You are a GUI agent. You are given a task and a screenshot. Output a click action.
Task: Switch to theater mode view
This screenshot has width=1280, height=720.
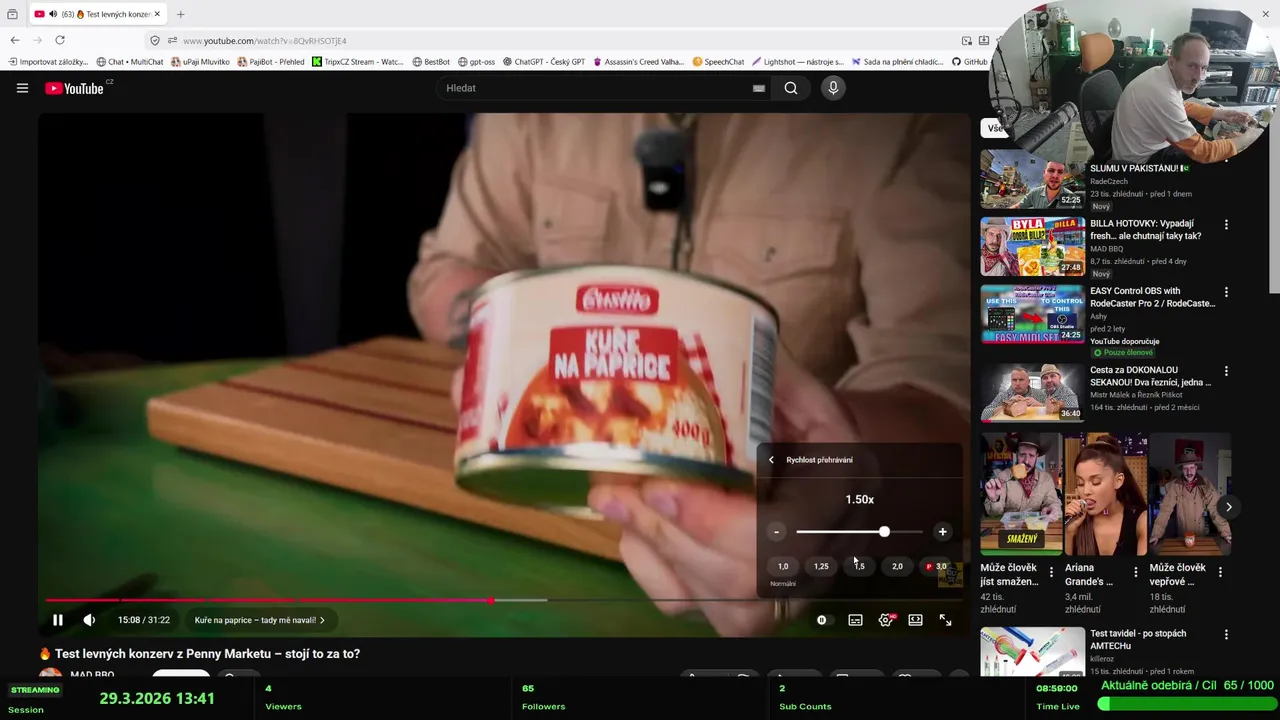pyautogui.click(x=915, y=620)
